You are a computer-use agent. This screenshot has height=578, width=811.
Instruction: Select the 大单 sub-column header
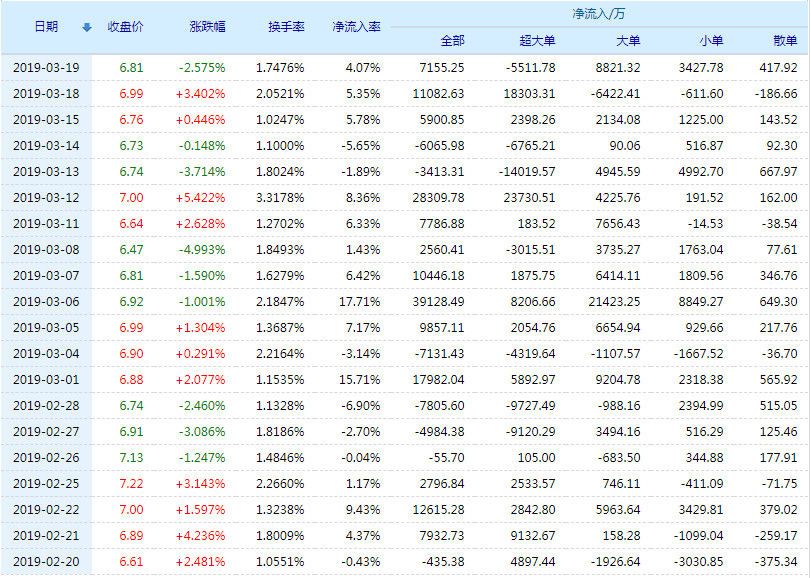click(628, 41)
